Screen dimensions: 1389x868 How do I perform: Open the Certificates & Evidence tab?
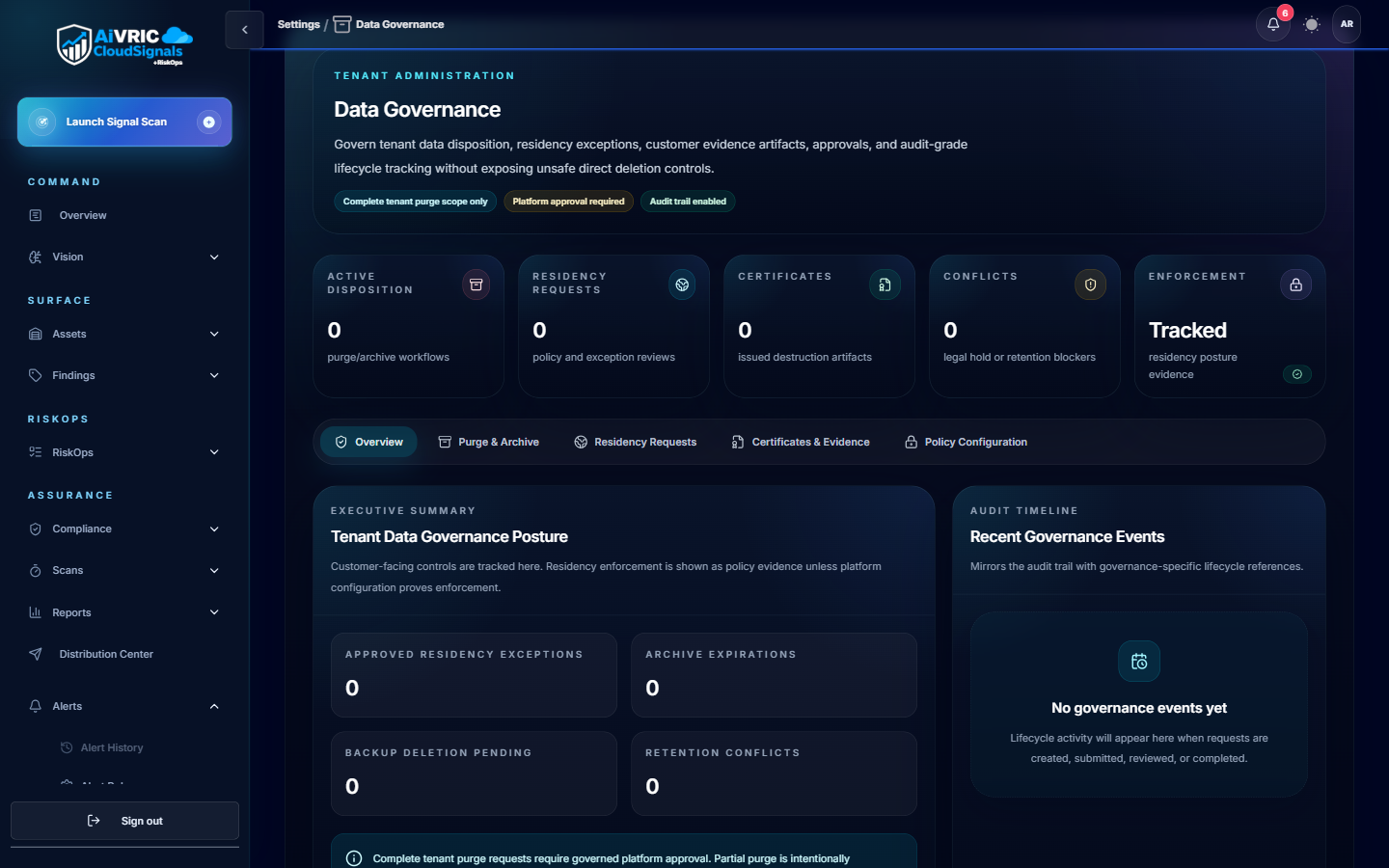coord(801,442)
